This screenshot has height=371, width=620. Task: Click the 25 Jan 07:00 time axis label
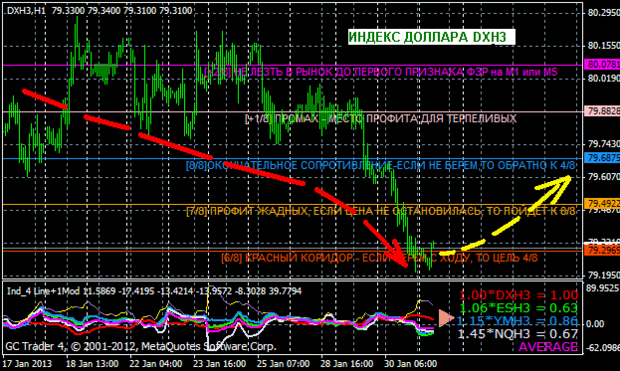pyautogui.click(x=283, y=363)
